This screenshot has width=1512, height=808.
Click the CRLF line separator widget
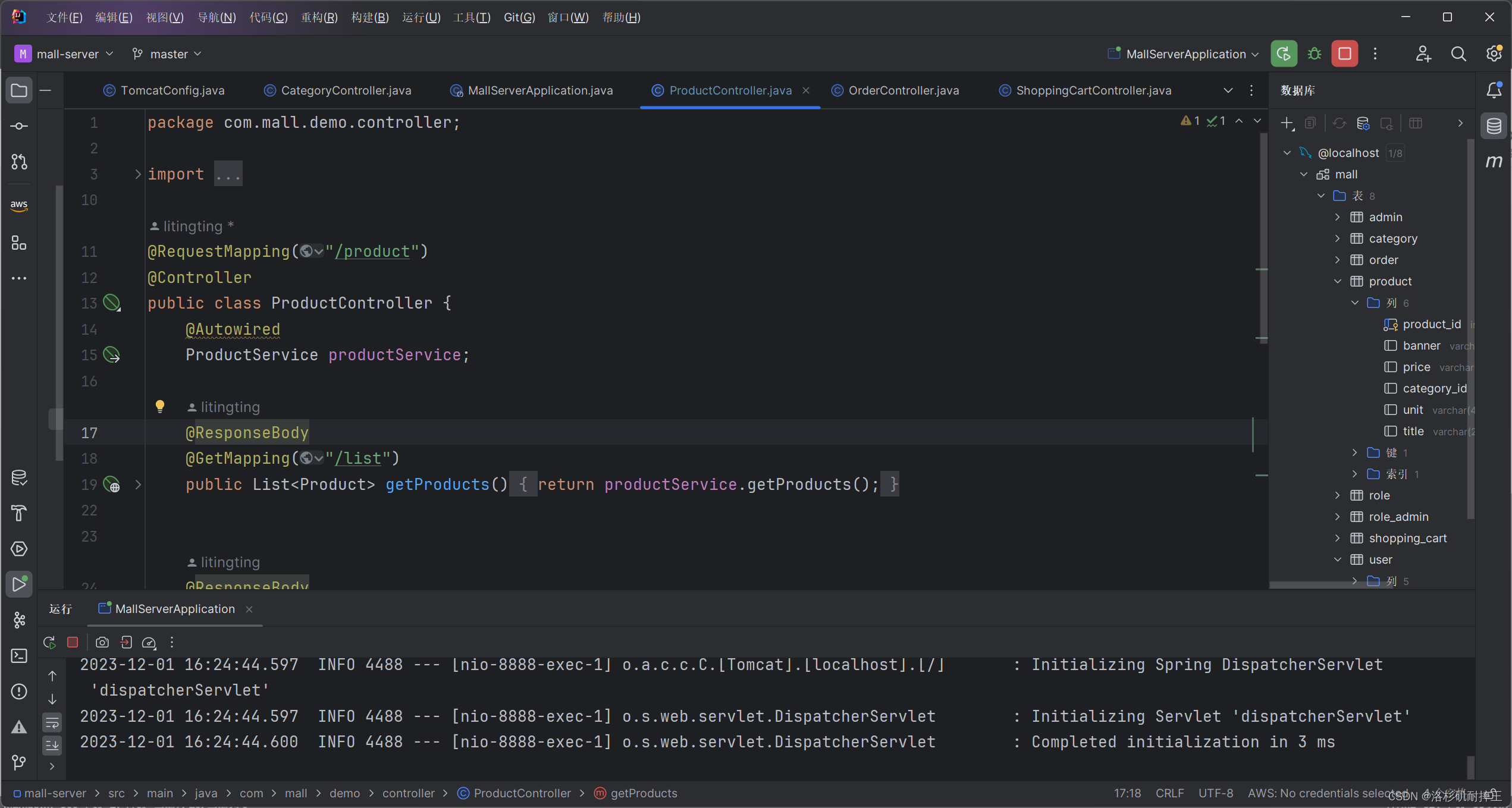pyautogui.click(x=1169, y=793)
